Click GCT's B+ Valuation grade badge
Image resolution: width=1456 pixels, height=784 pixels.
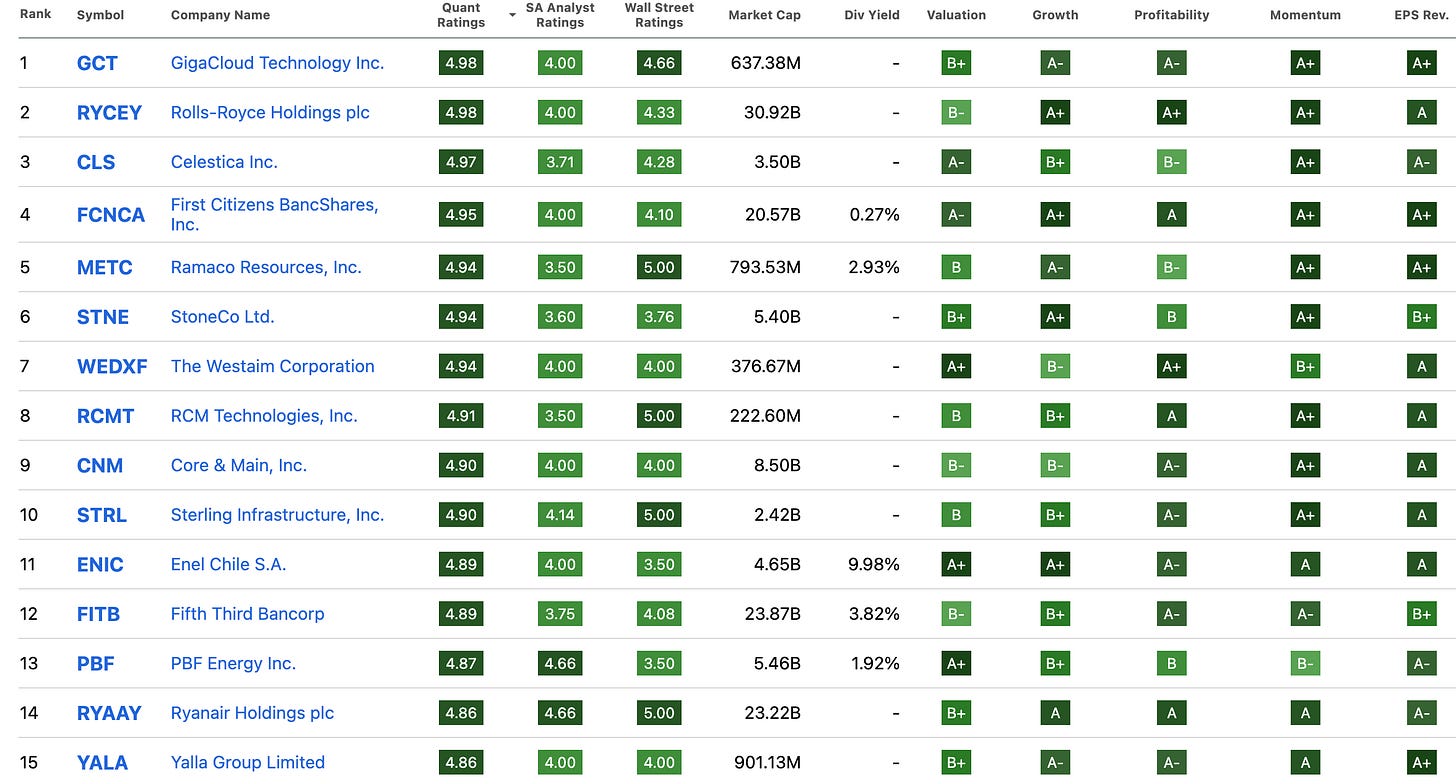(956, 63)
